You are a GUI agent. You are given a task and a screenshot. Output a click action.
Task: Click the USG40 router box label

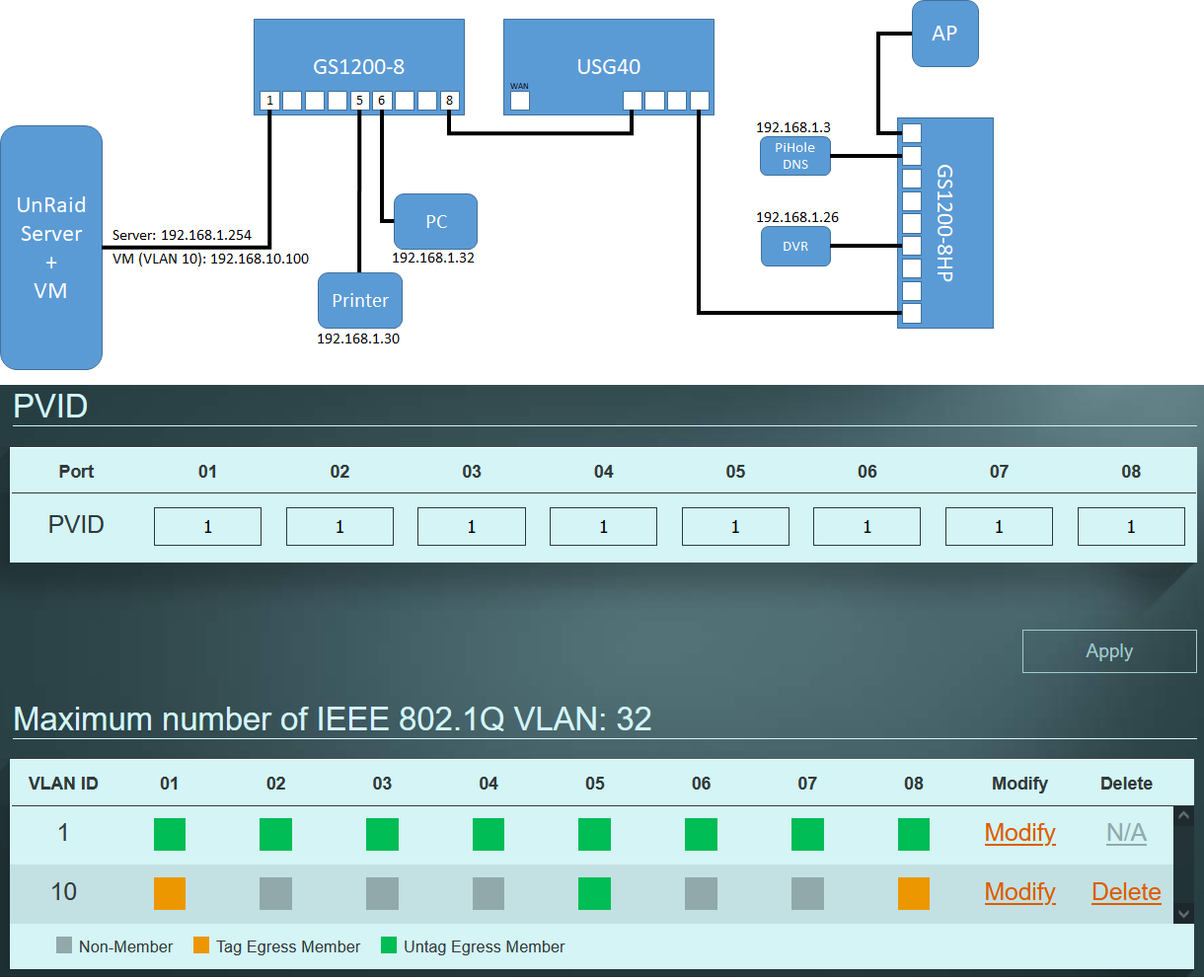point(609,67)
